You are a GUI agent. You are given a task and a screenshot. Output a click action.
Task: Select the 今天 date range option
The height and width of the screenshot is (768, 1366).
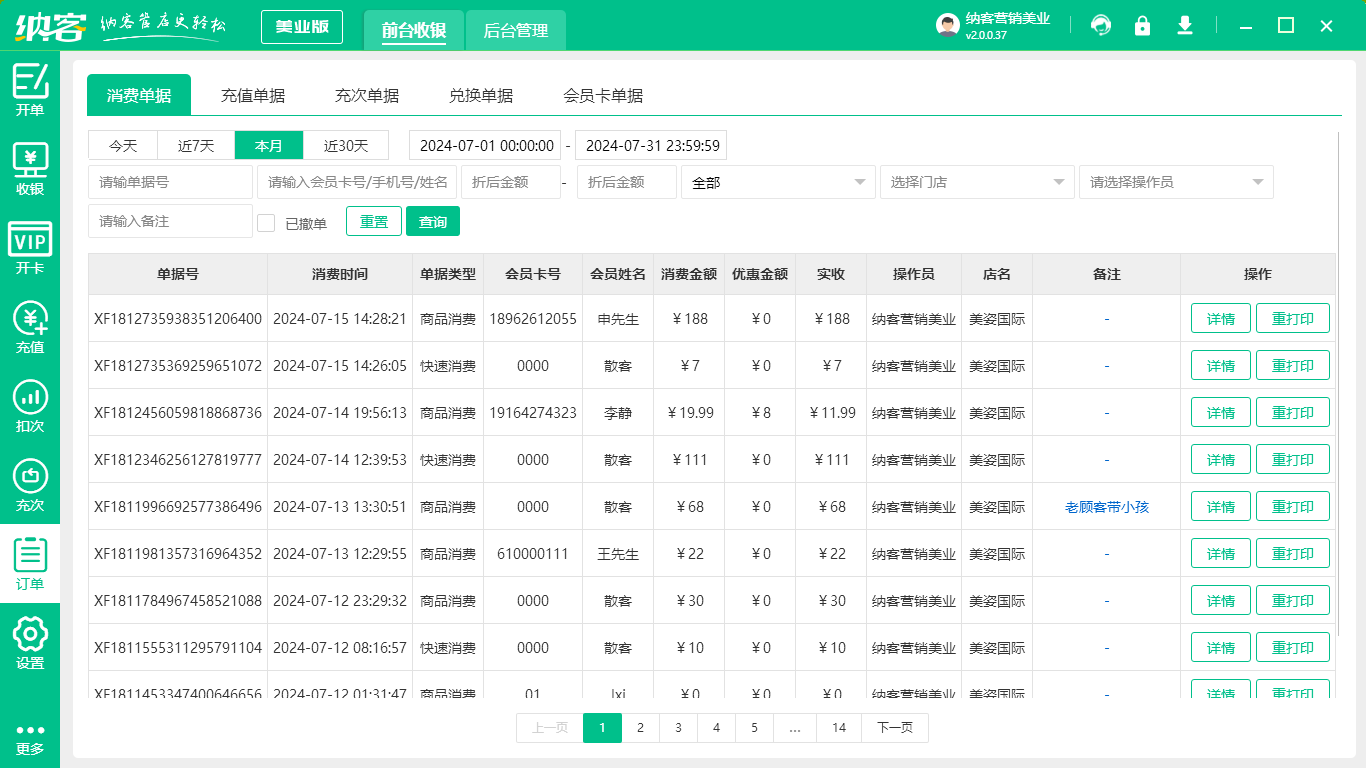coord(124,146)
